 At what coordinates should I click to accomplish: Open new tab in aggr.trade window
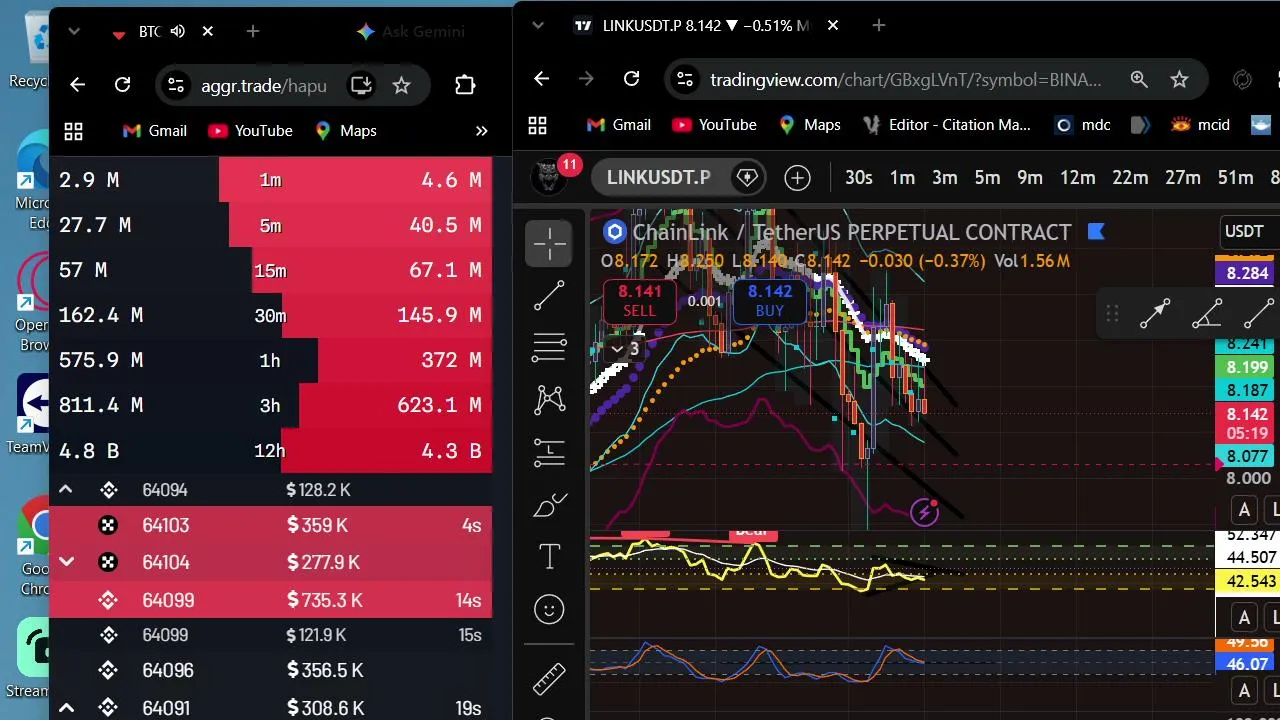[253, 32]
